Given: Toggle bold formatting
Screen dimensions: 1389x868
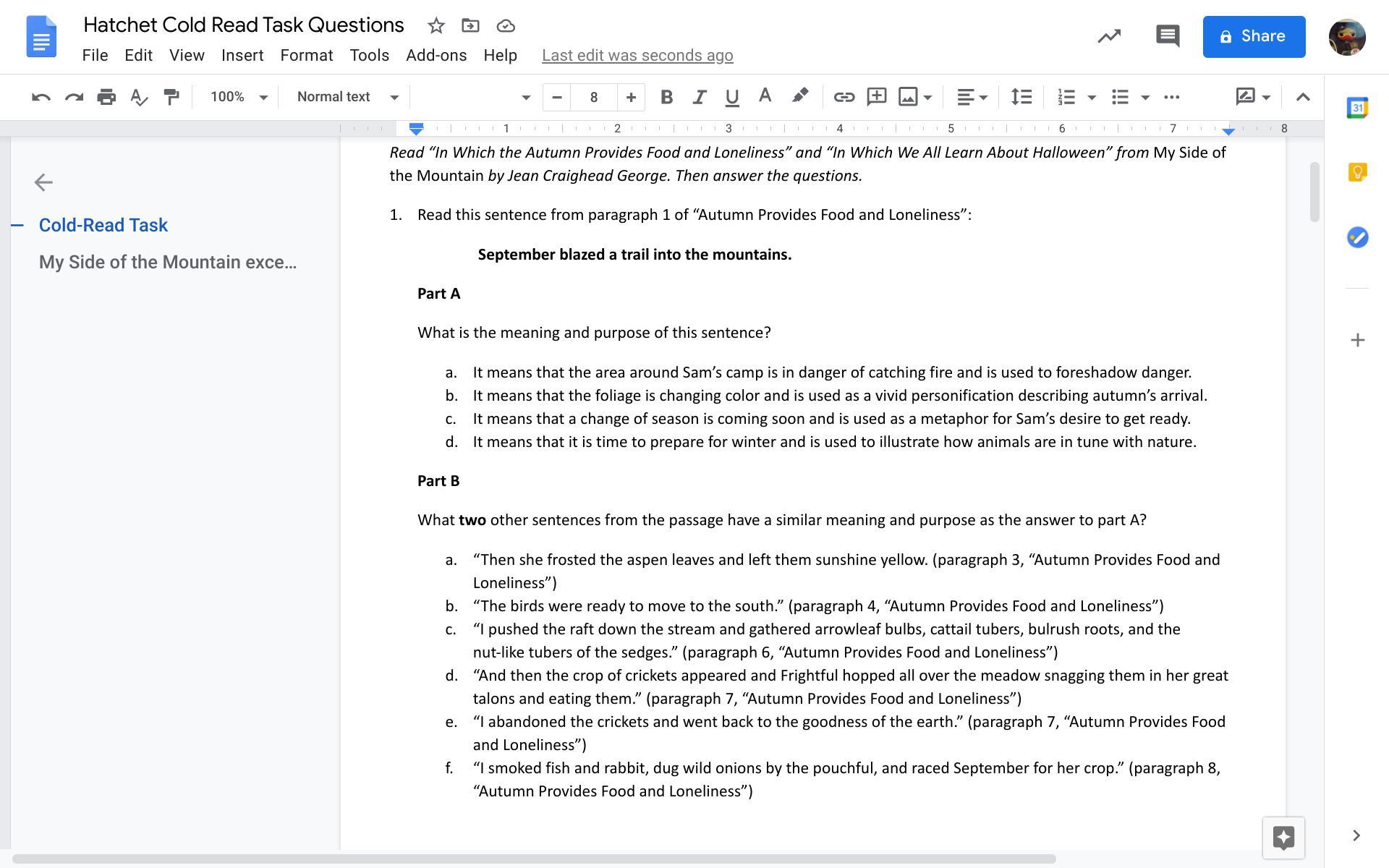Looking at the screenshot, I should 666,97.
